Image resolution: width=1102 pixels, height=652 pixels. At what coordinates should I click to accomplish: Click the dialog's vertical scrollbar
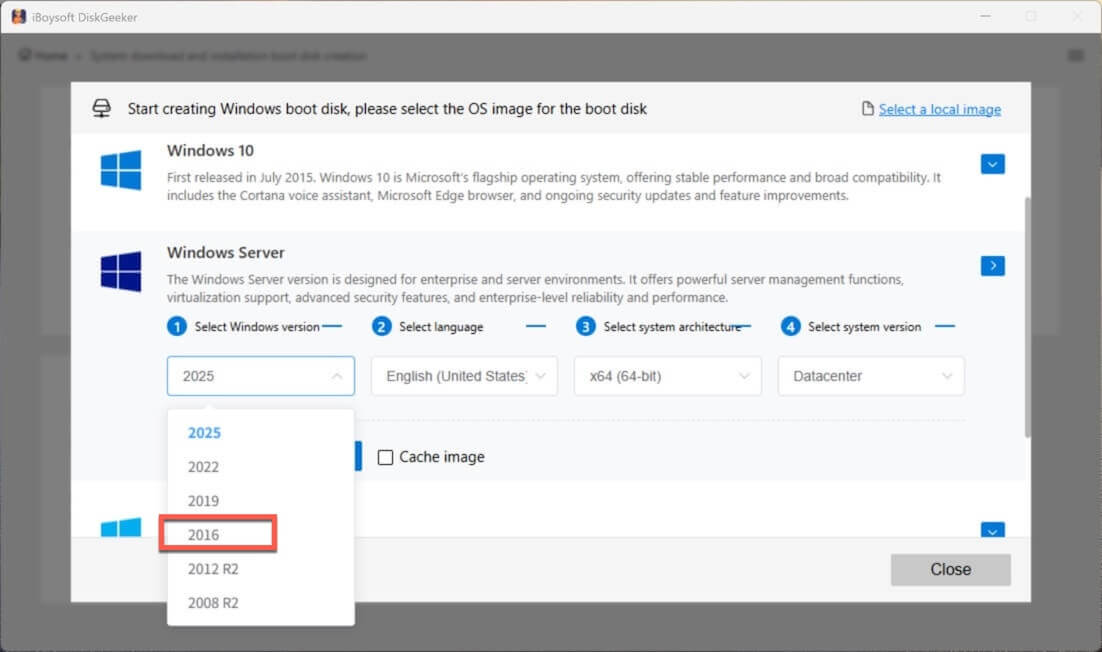point(1028,318)
